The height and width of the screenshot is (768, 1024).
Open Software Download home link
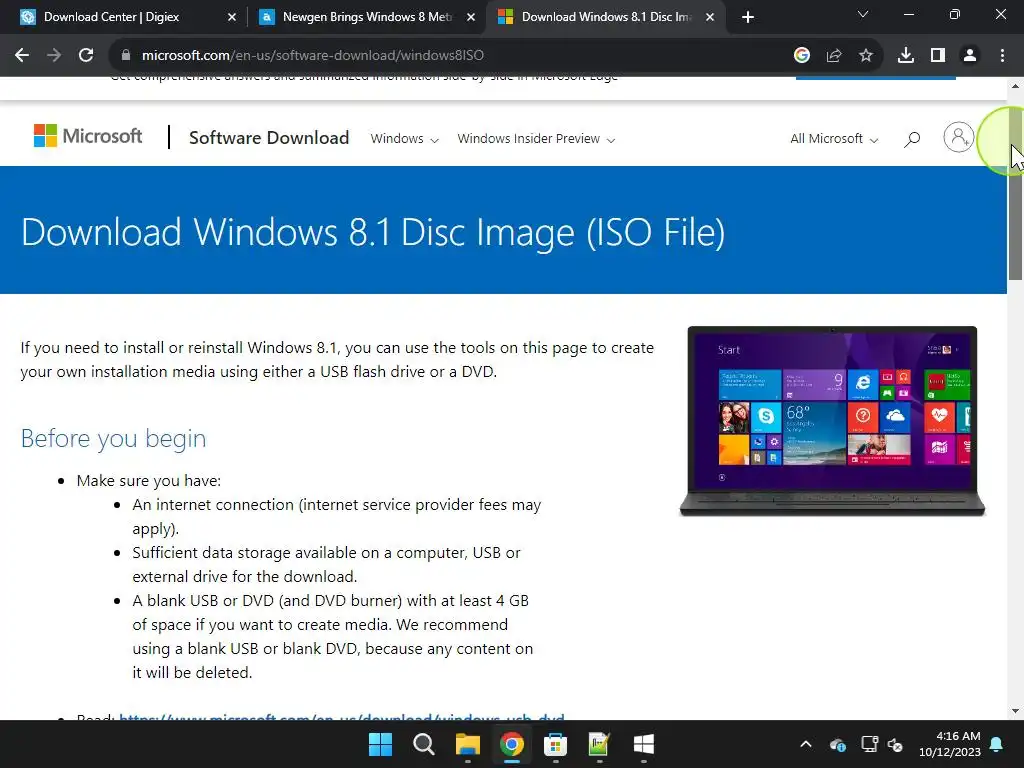(x=269, y=138)
